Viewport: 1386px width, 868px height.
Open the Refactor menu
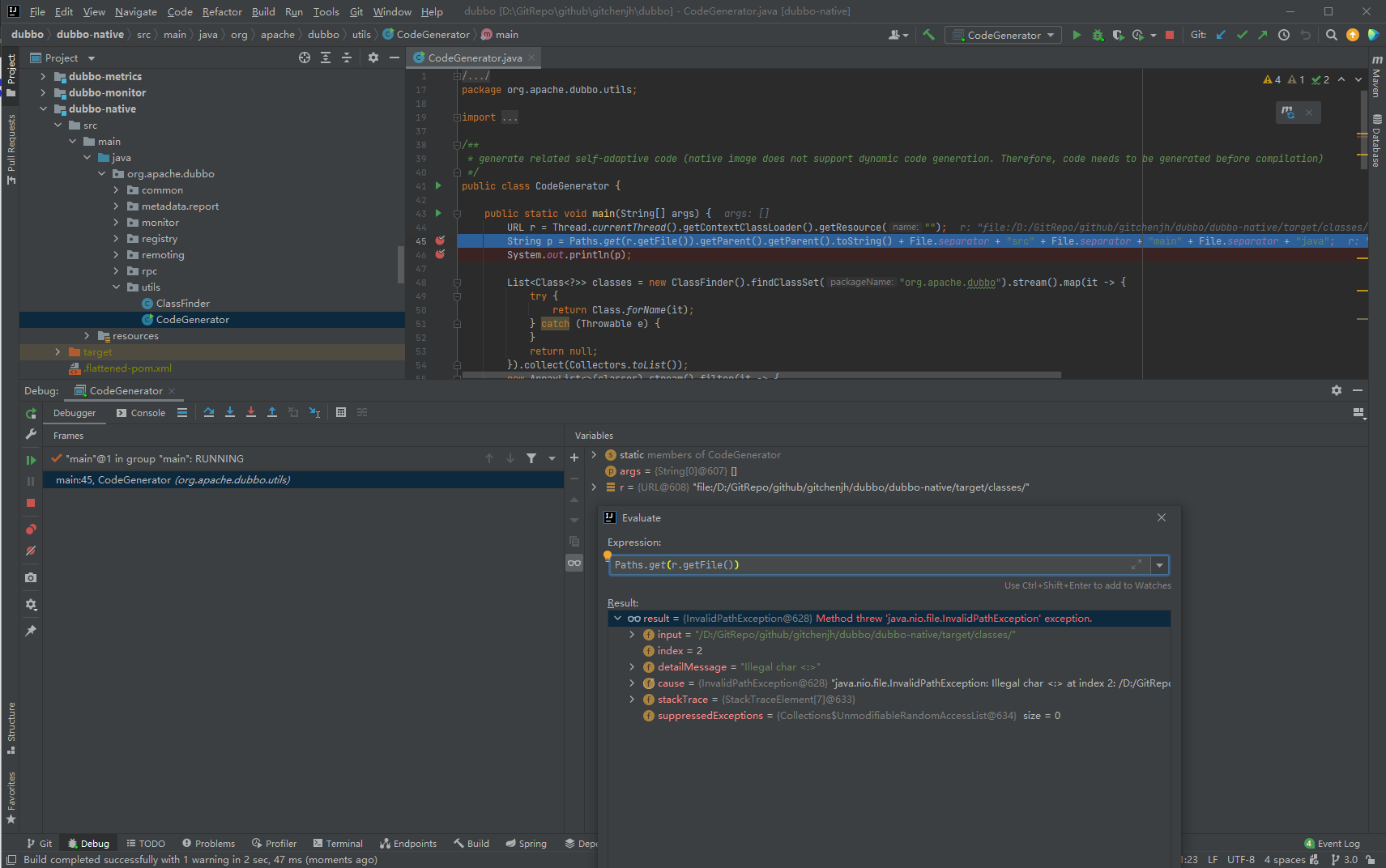coord(222,11)
